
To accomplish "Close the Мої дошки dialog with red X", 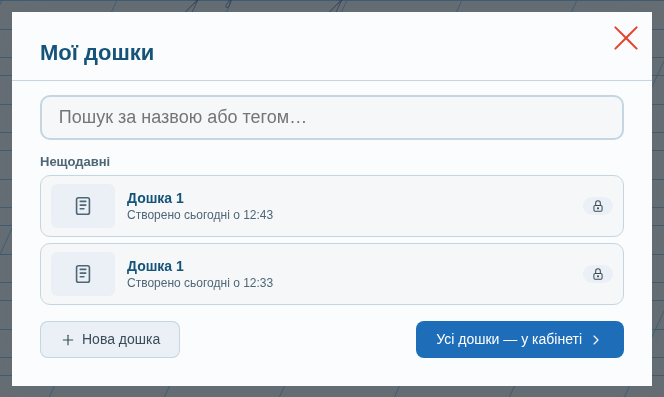I will (x=625, y=38).
